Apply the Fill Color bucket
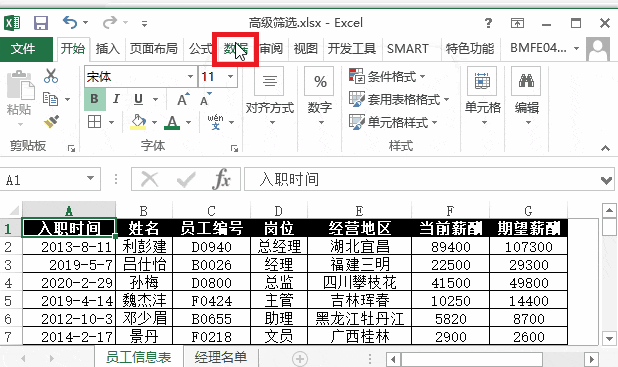The image size is (618, 367). pos(138,122)
